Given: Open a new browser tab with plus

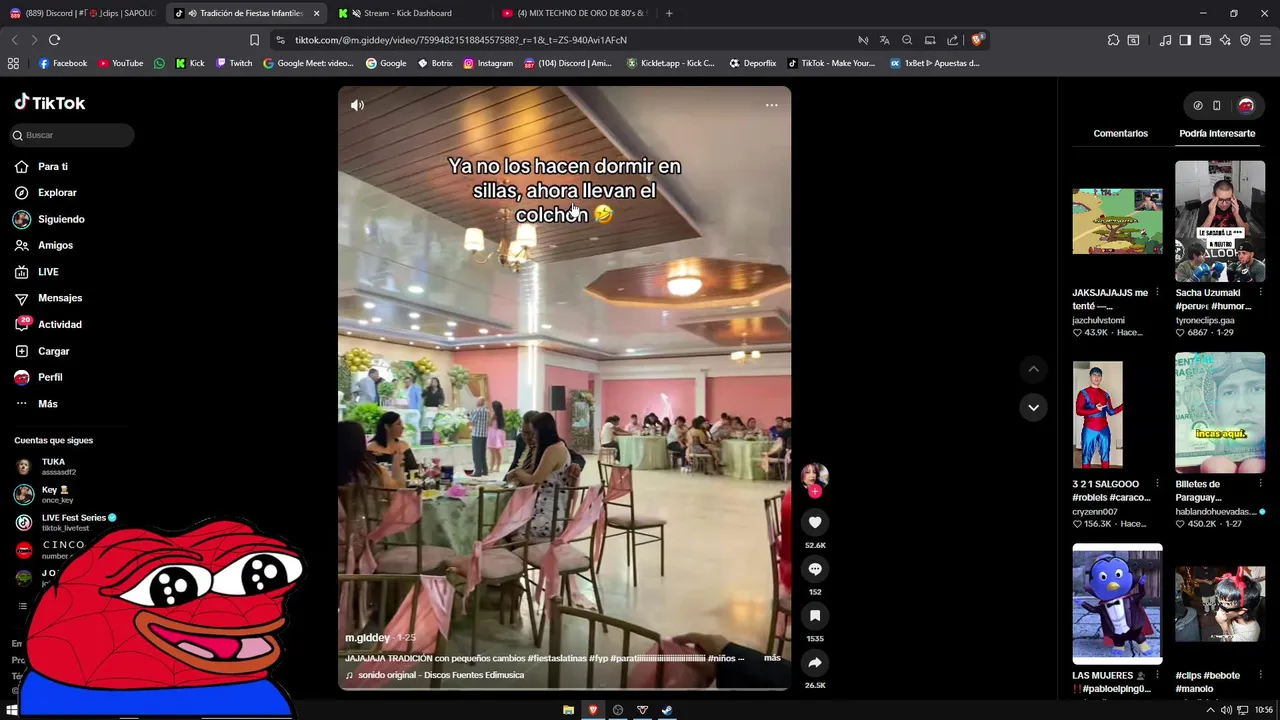Looking at the screenshot, I should tap(669, 13).
